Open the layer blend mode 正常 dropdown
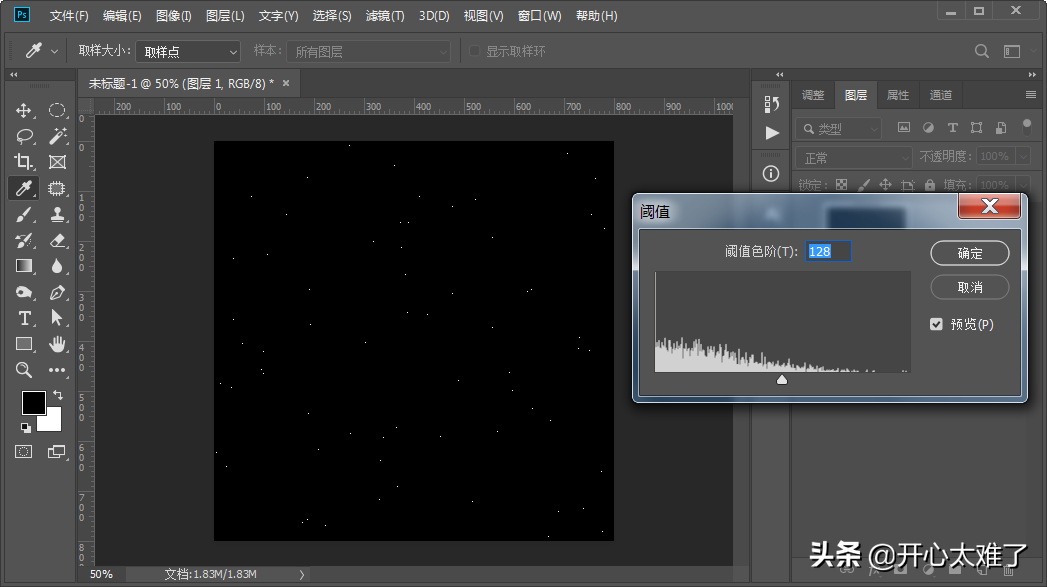 pos(853,158)
